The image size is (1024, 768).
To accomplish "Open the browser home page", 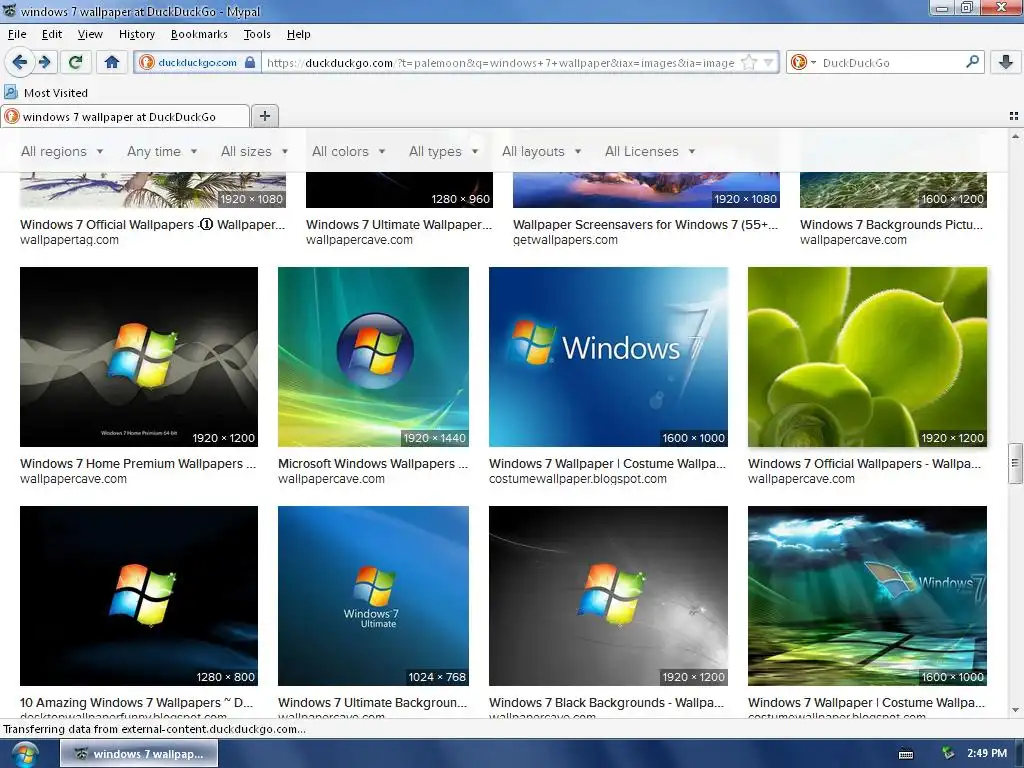I will 112,62.
